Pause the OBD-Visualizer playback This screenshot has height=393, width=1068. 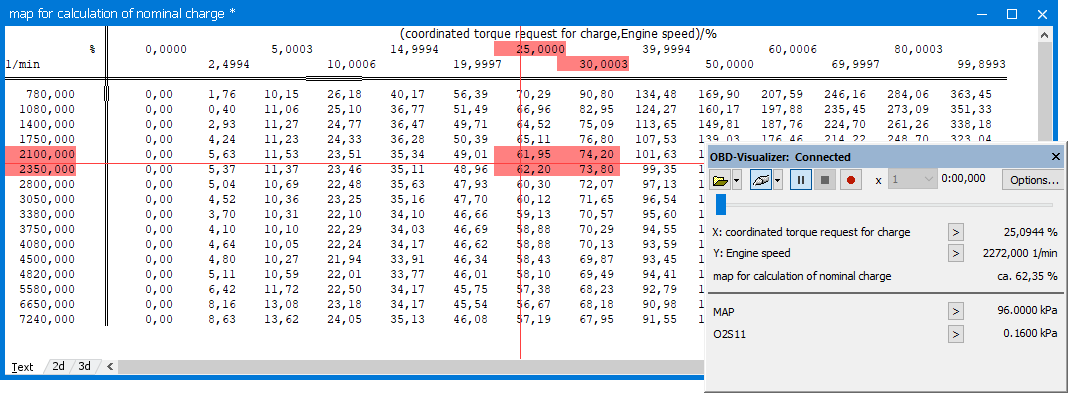(x=801, y=180)
